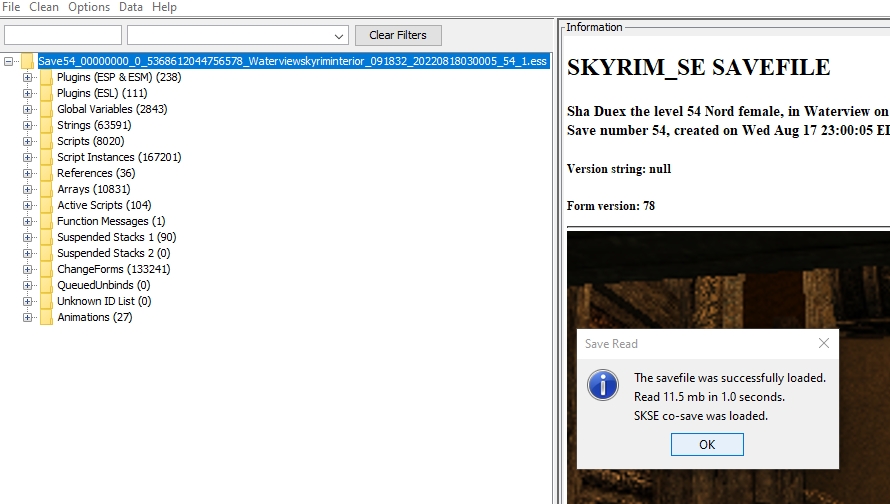Expand Active Scripts (104) node
Screen dimensions: 890x504
pyautogui.click(x=27, y=205)
